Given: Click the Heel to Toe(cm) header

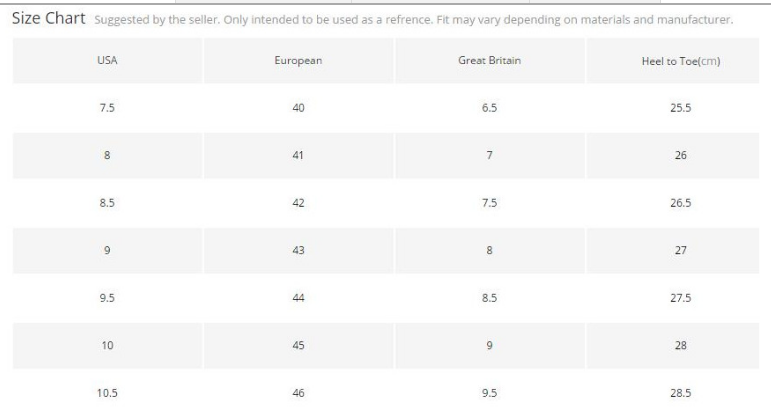Looking at the screenshot, I should point(681,61).
